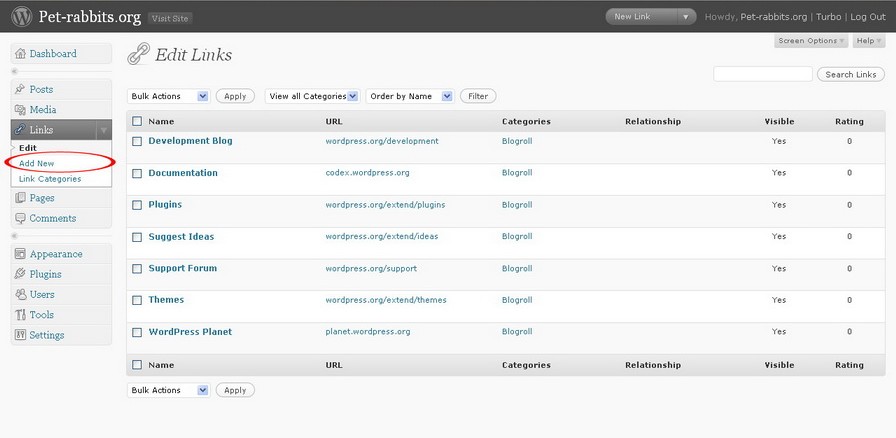Open the wordpress.org/support URL
Screen dimensions: 896x438
click(371, 268)
